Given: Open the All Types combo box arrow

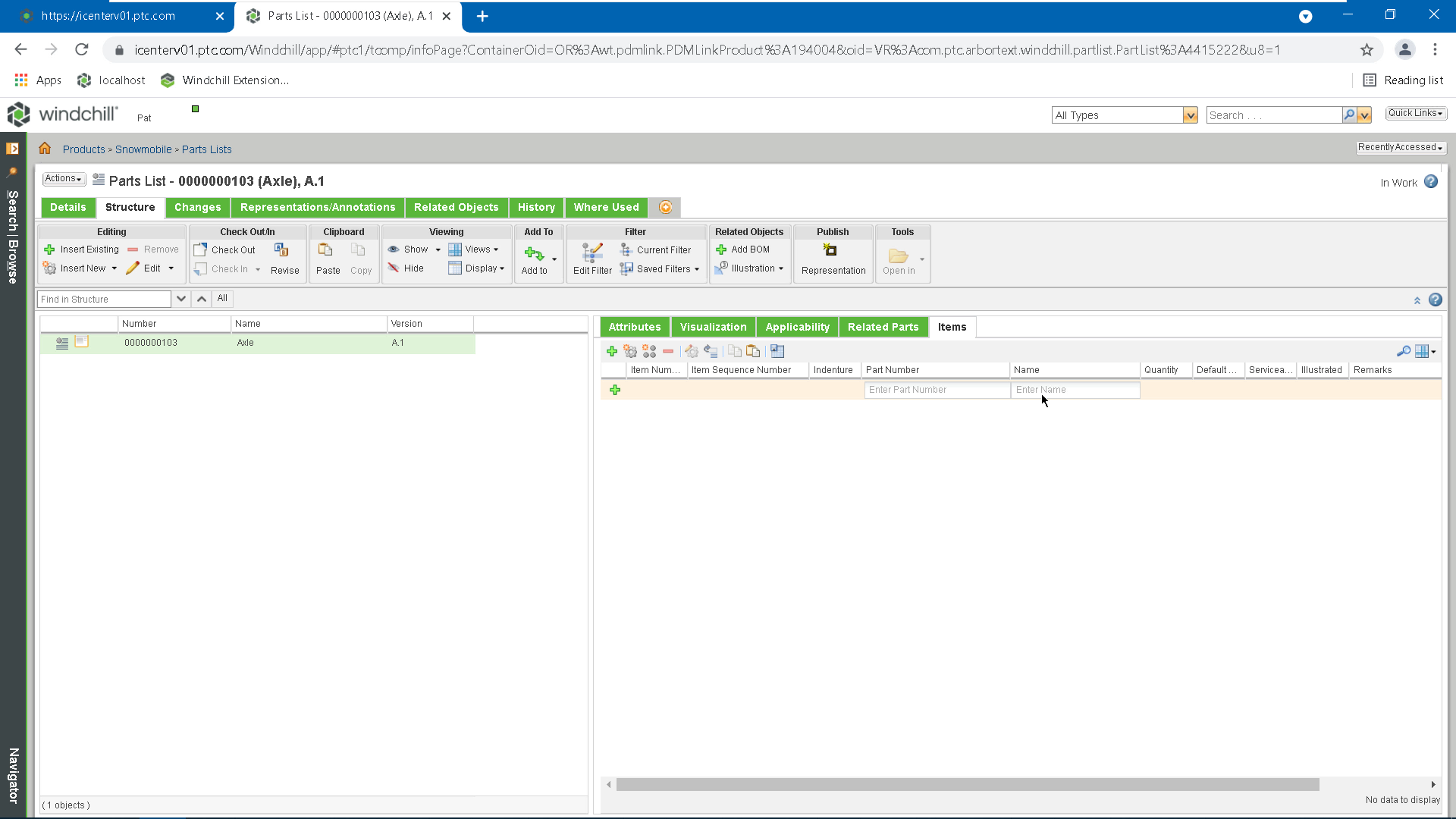Looking at the screenshot, I should pyautogui.click(x=1191, y=115).
